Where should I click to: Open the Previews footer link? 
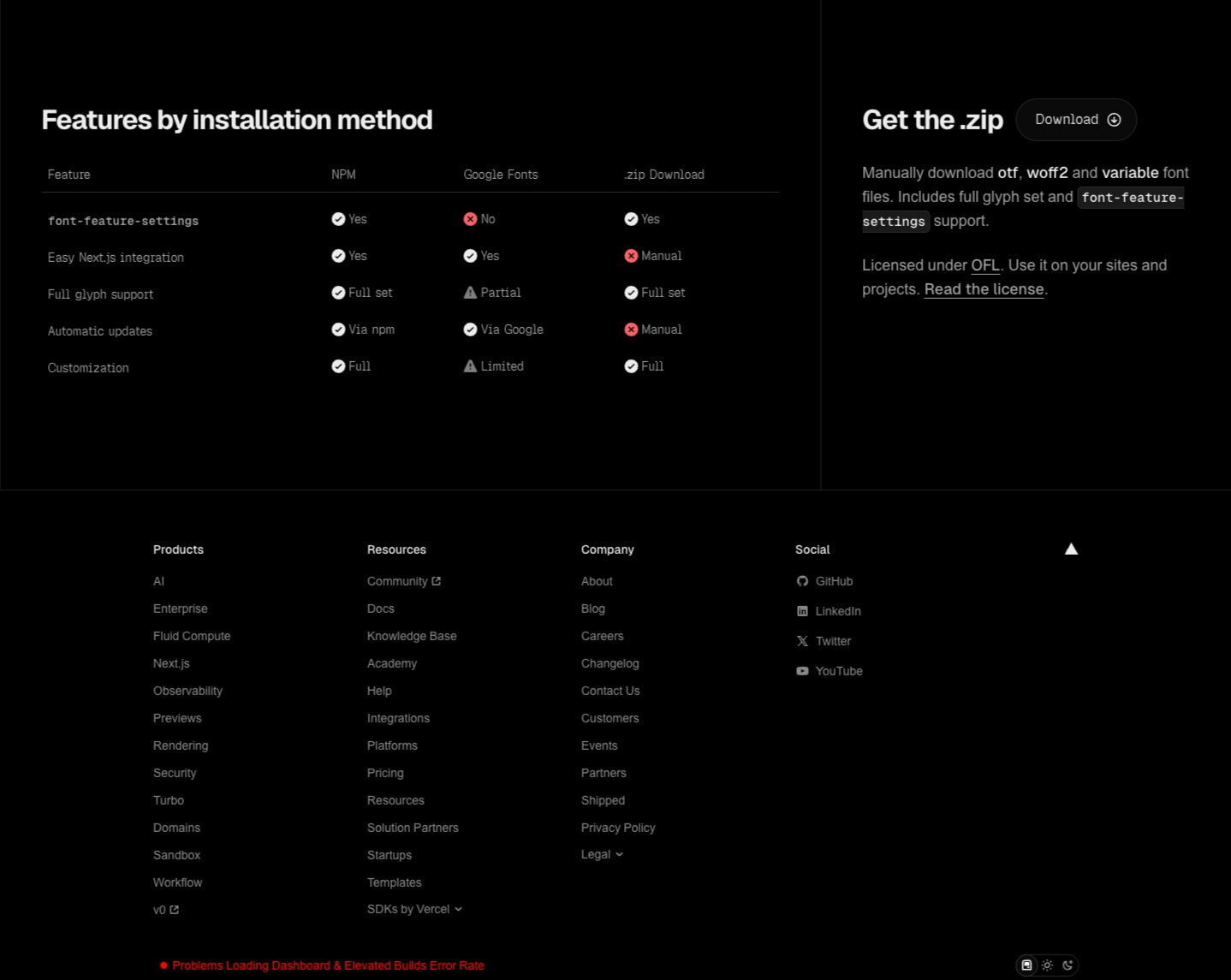177,718
